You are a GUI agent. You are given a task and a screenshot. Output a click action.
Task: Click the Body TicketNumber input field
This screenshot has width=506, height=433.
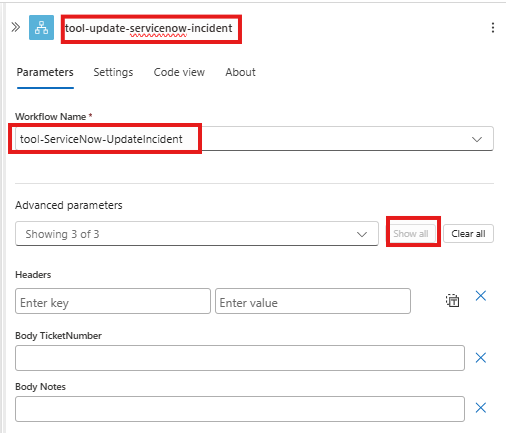tap(240, 358)
